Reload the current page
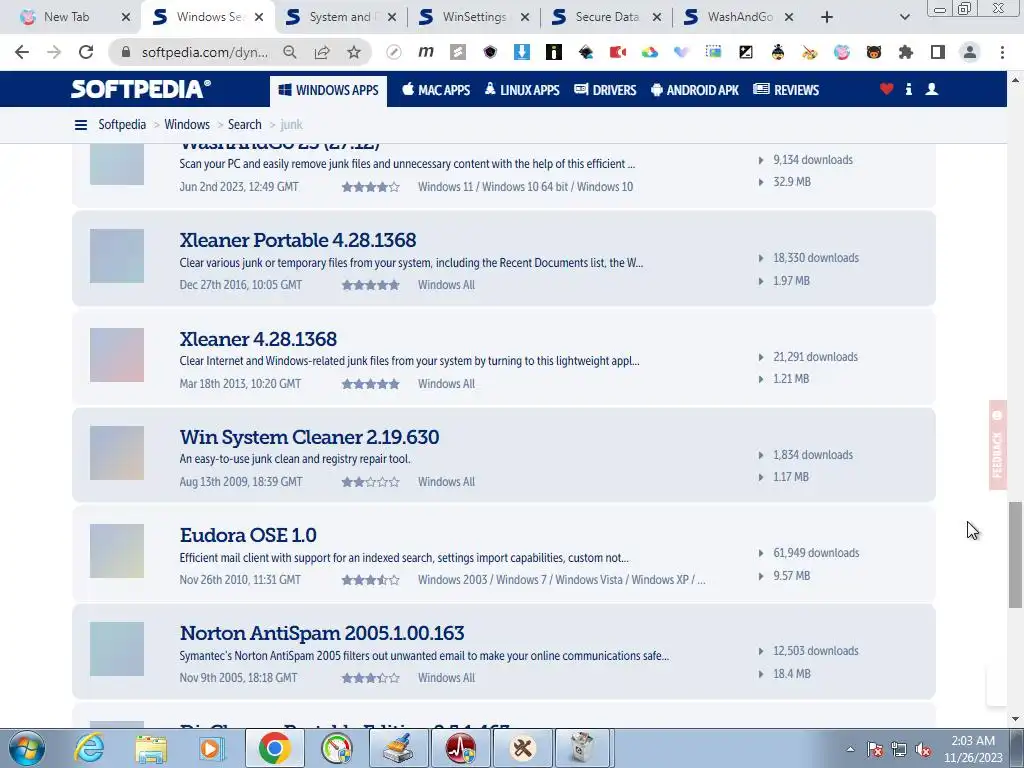The image size is (1024, 768). pos(86,52)
